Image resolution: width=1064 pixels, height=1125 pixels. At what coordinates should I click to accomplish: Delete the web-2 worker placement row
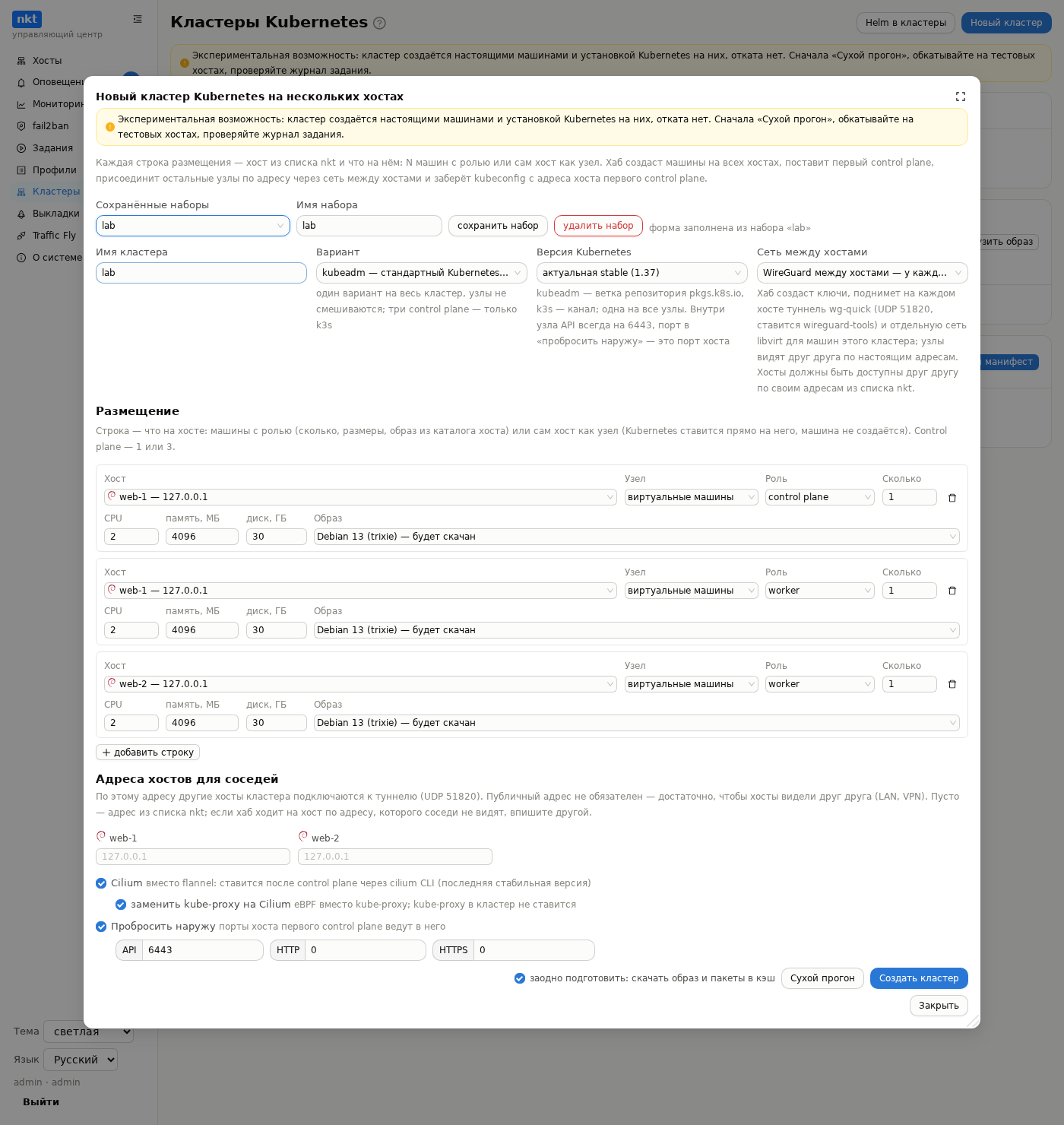point(952,684)
